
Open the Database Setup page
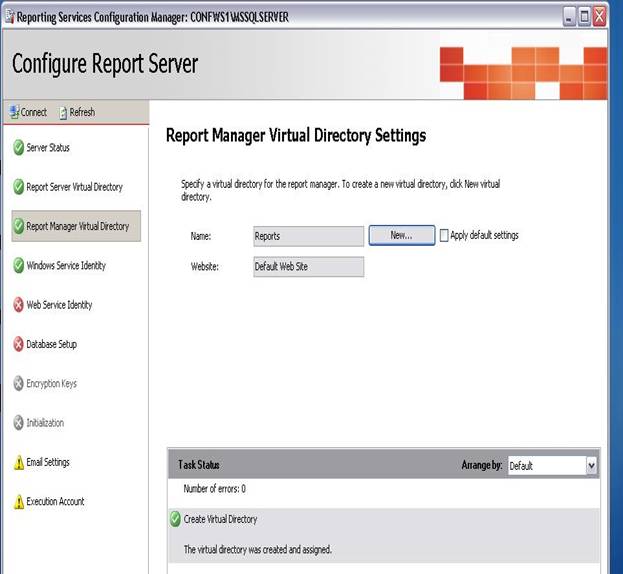coord(51,344)
